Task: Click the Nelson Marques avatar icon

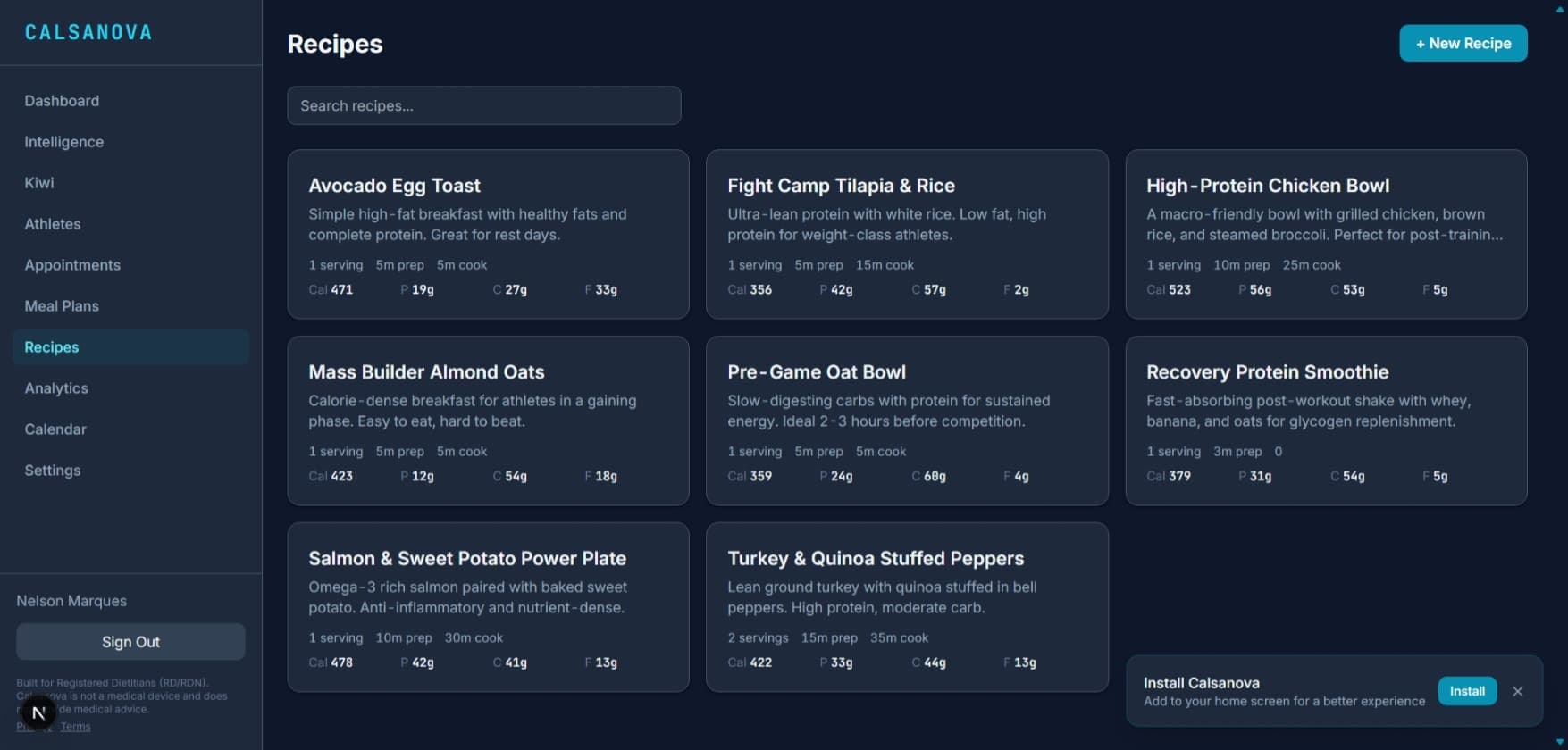Action: tap(38, 712)
